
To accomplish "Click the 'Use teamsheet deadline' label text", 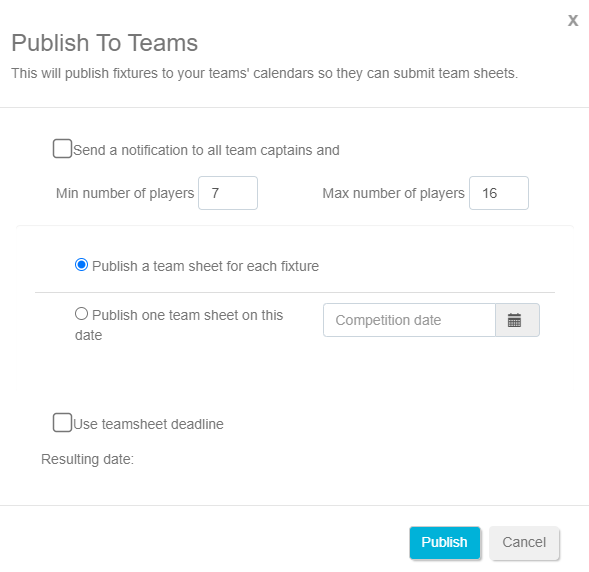I will pyautogui.click(x=148, y=424).
